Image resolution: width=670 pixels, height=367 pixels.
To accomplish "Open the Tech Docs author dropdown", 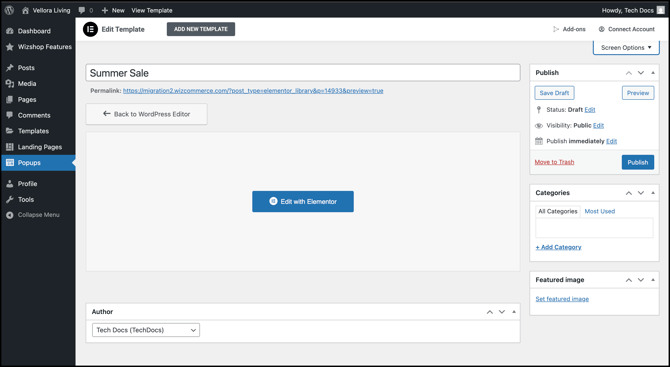I will click(x=146, y=330).
